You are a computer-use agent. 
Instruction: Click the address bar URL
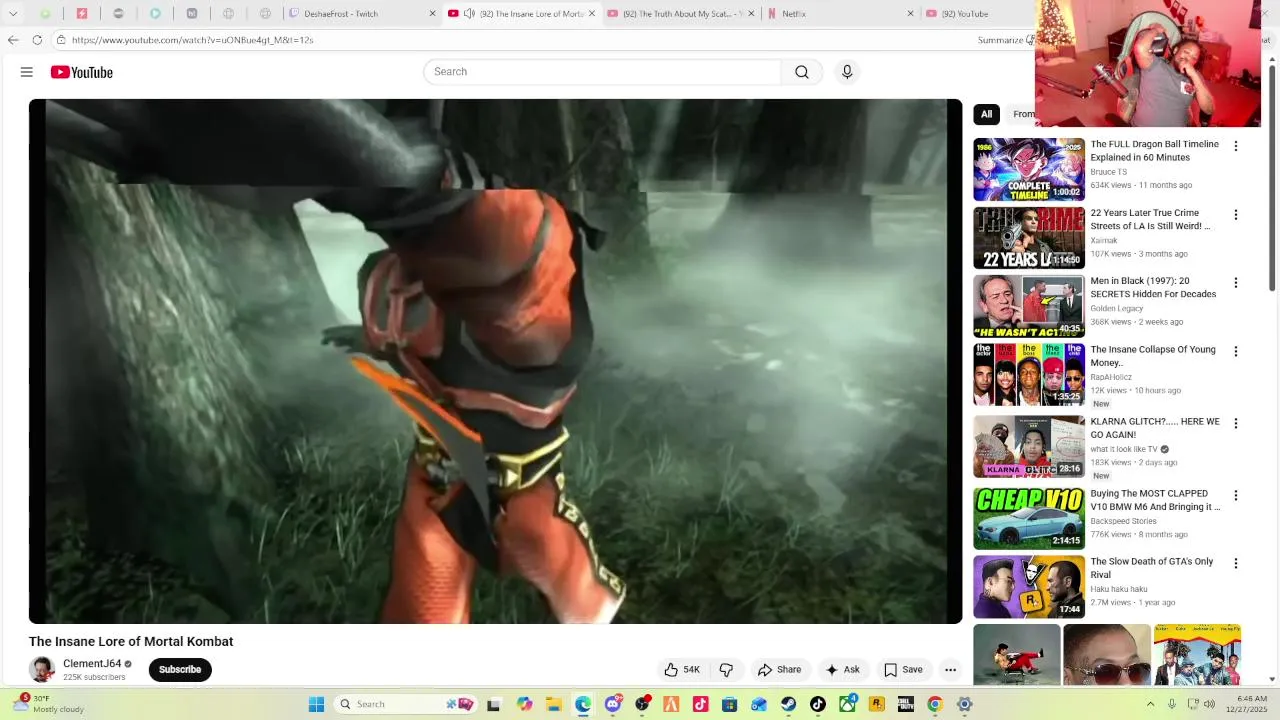pos(193,40)
